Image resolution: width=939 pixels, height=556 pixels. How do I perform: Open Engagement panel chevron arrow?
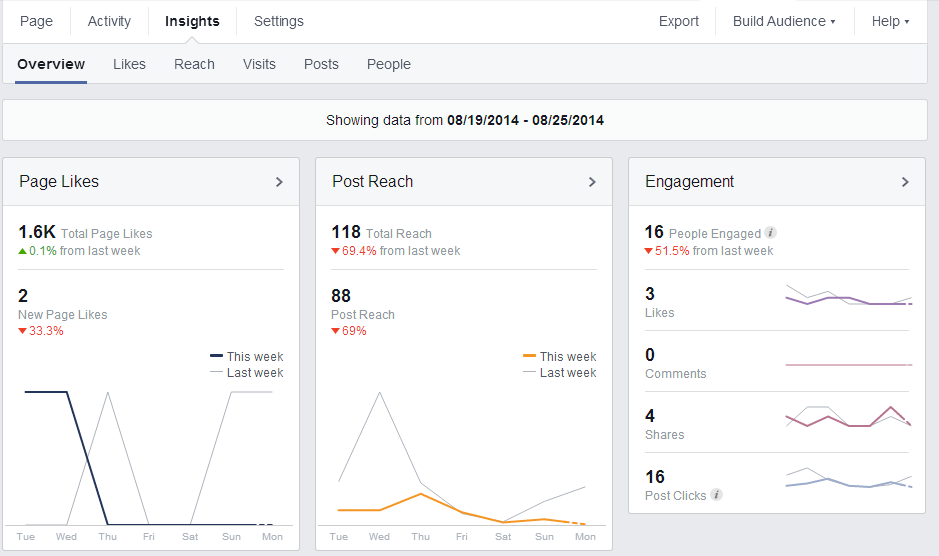[x=905, y=182]
